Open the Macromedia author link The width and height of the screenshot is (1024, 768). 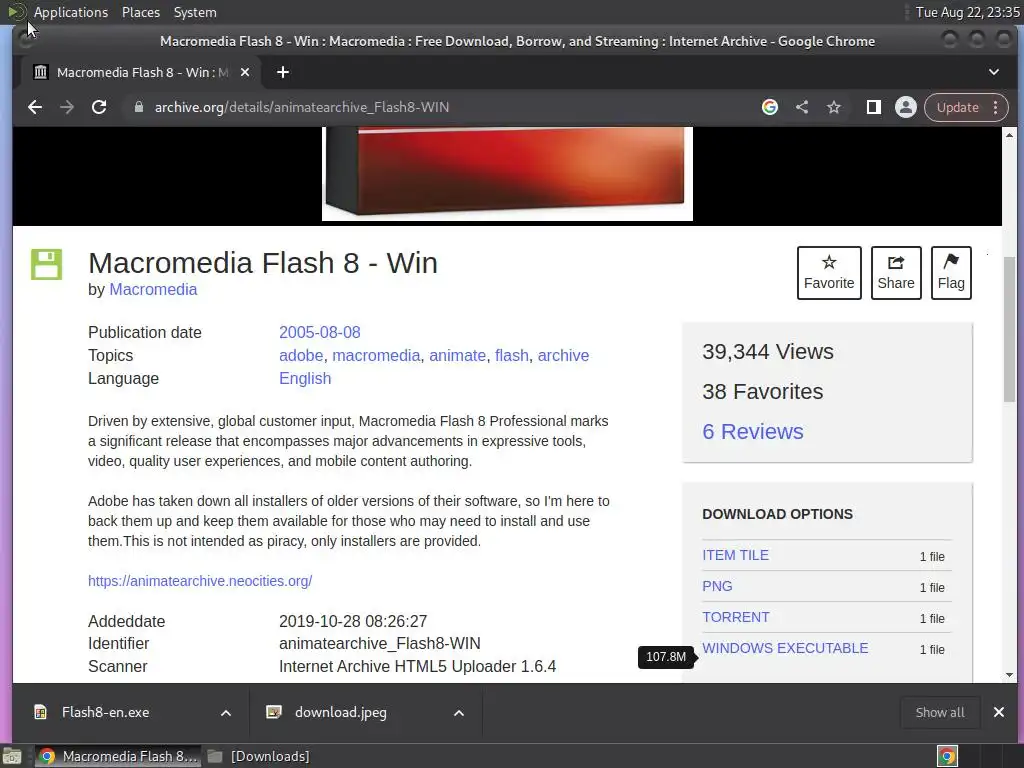point(153,289)
